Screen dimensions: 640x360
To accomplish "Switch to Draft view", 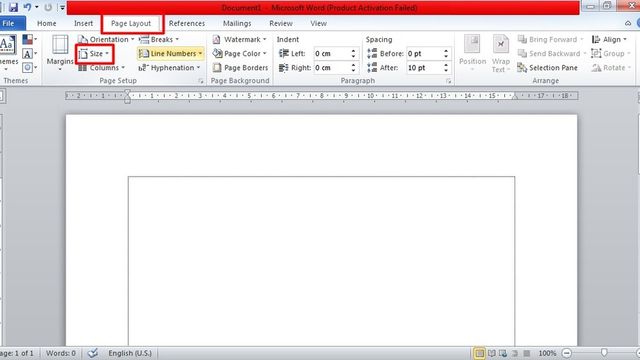I will tap(527, 353).
